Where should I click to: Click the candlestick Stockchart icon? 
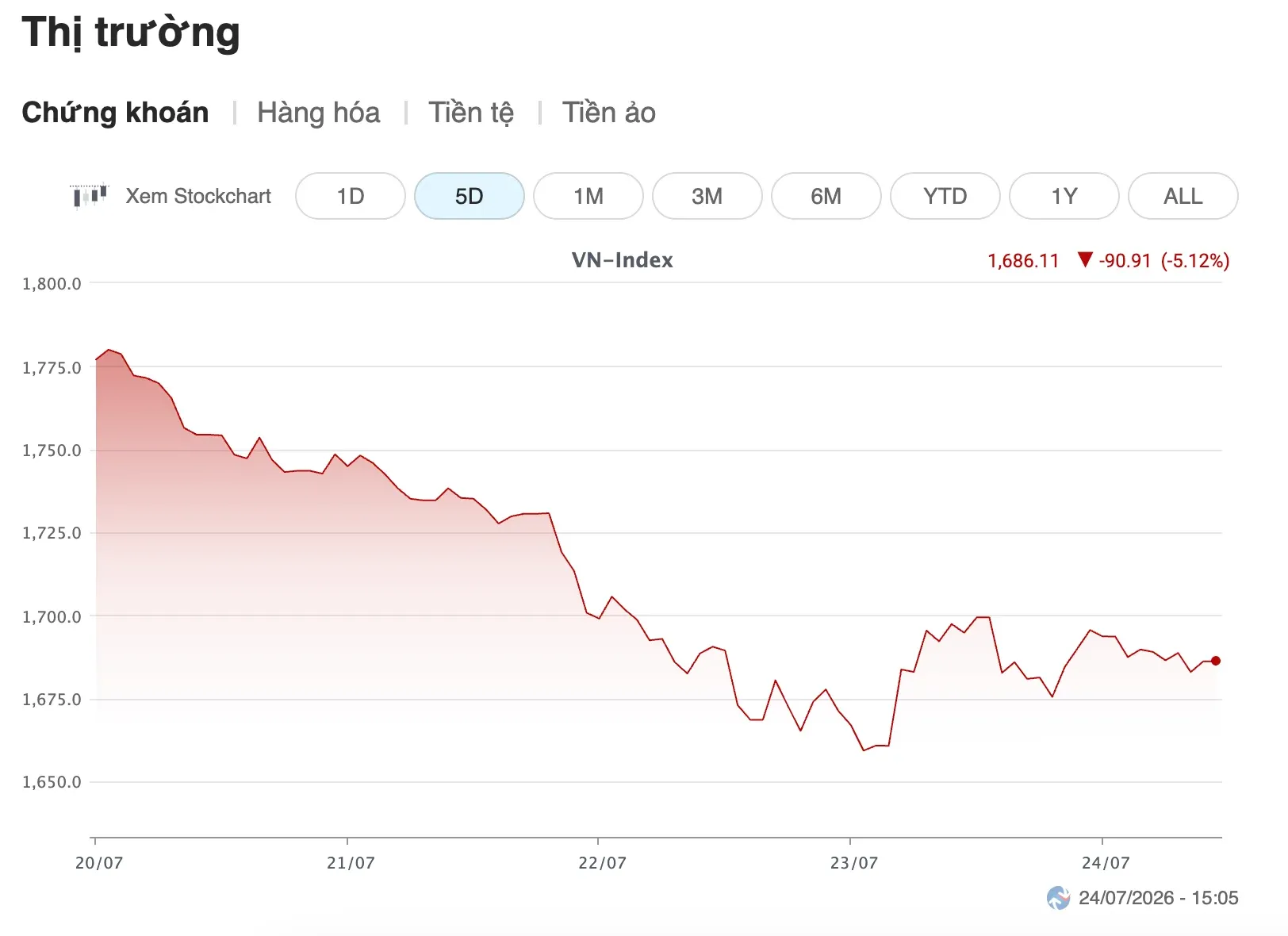[89, 196]
